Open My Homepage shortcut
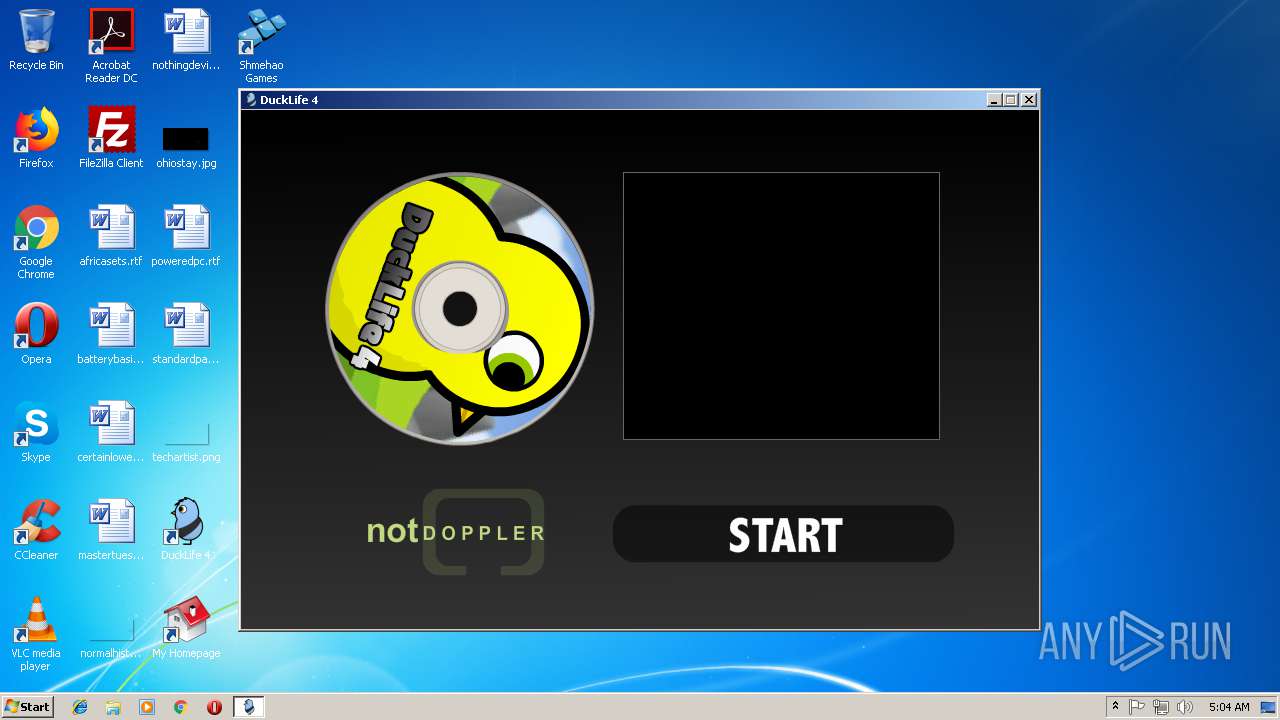Viewport: 1280px width, 720px height. (x=186, y=628)
